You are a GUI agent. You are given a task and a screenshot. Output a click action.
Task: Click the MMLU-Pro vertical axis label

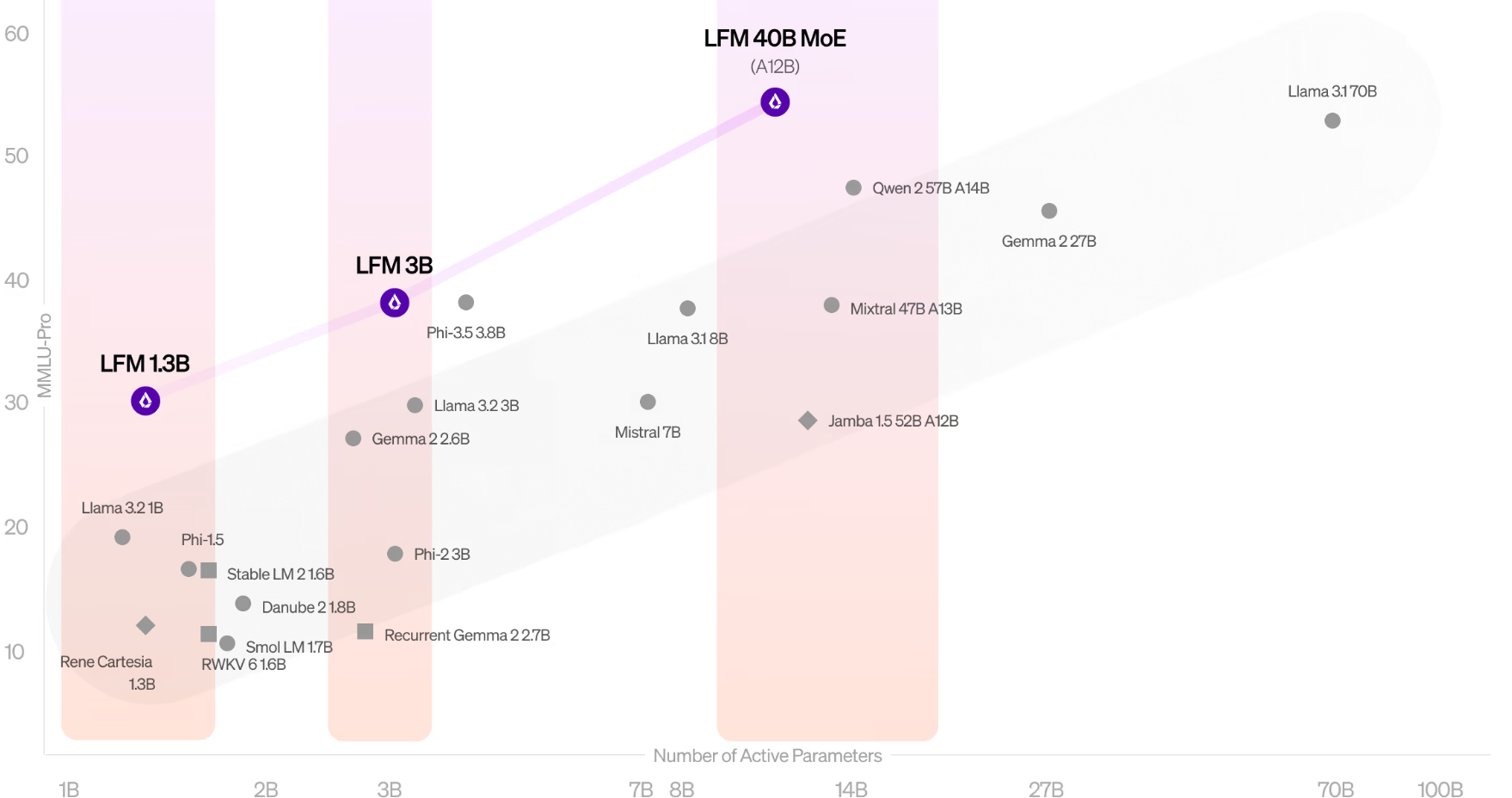(45, 355)
